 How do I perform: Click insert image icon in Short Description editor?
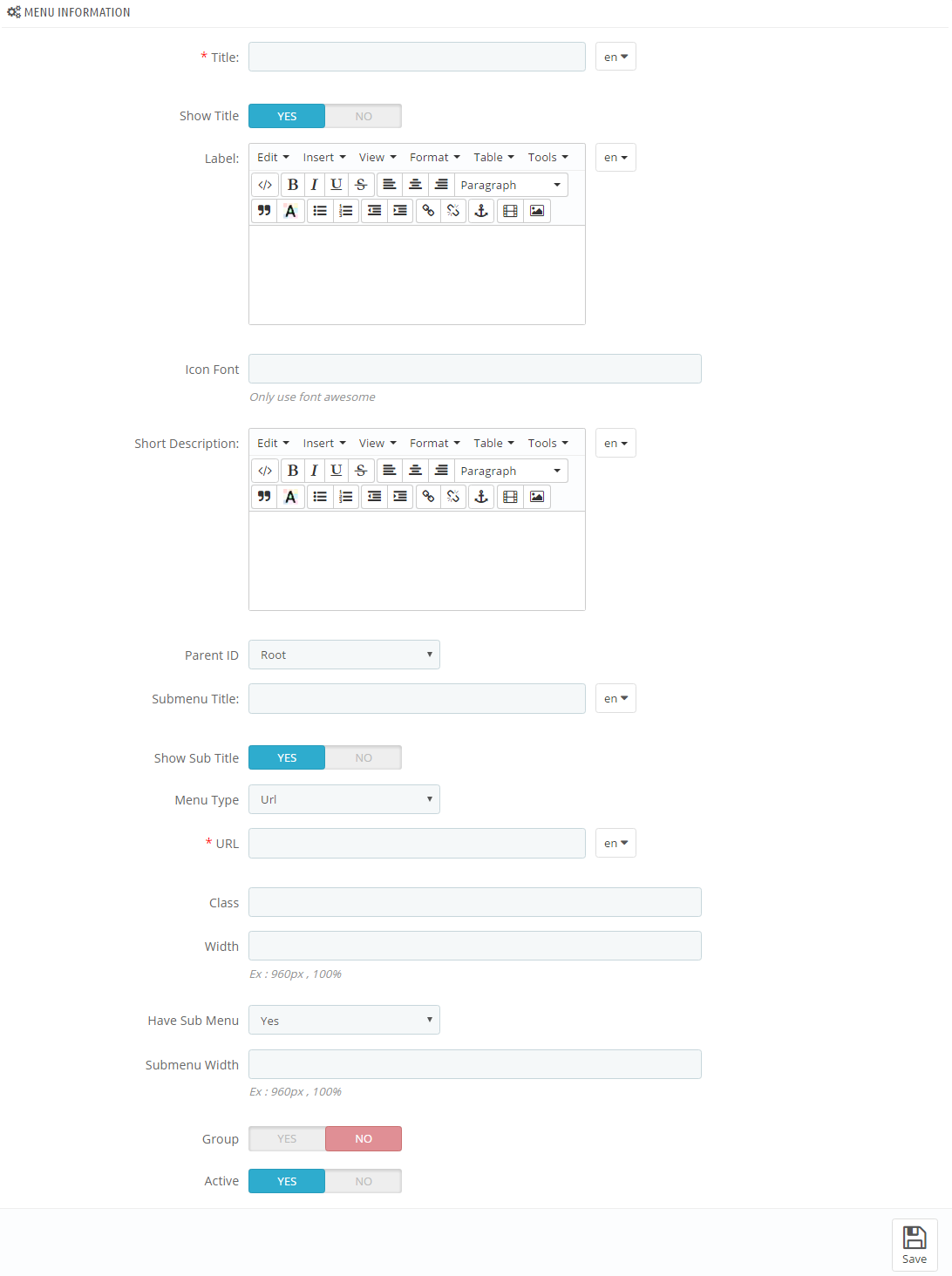point(537,497)
